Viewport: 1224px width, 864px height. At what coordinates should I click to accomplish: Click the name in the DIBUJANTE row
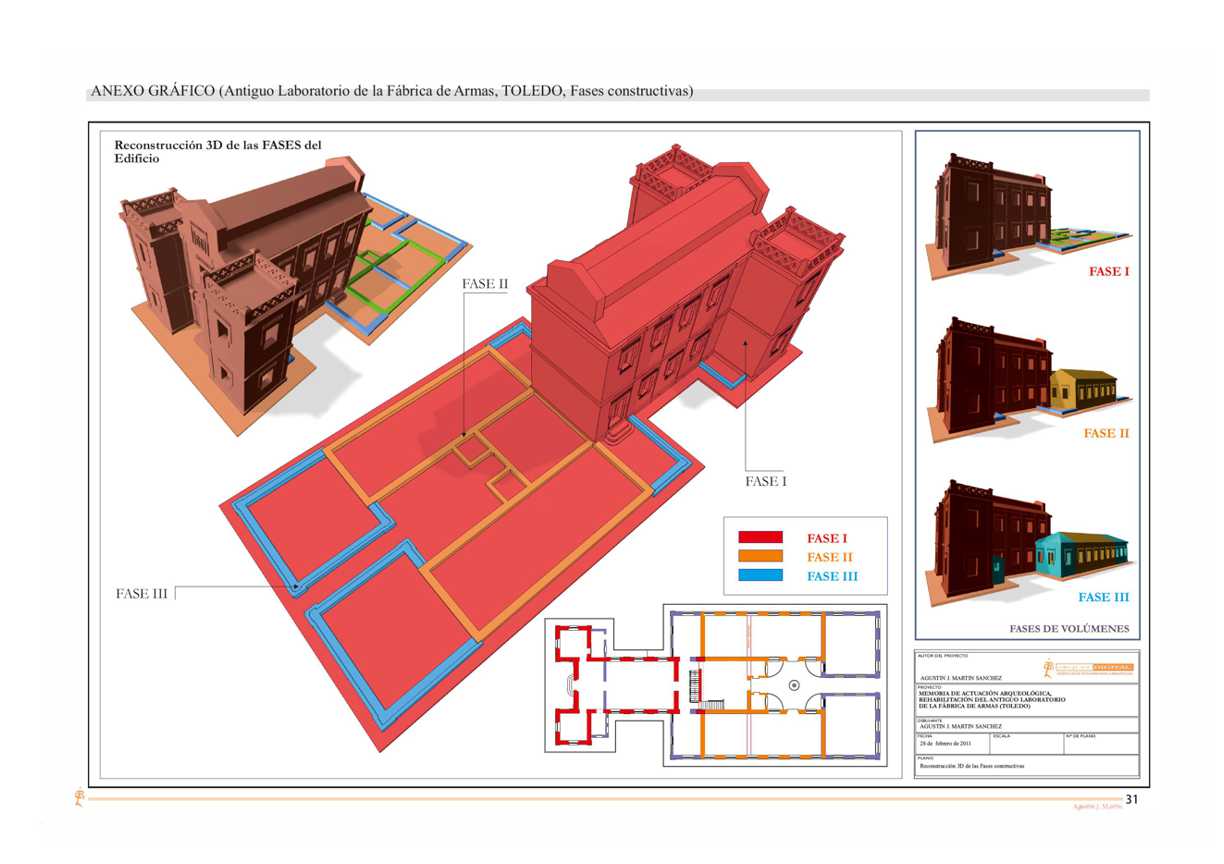tap(961, 726)
